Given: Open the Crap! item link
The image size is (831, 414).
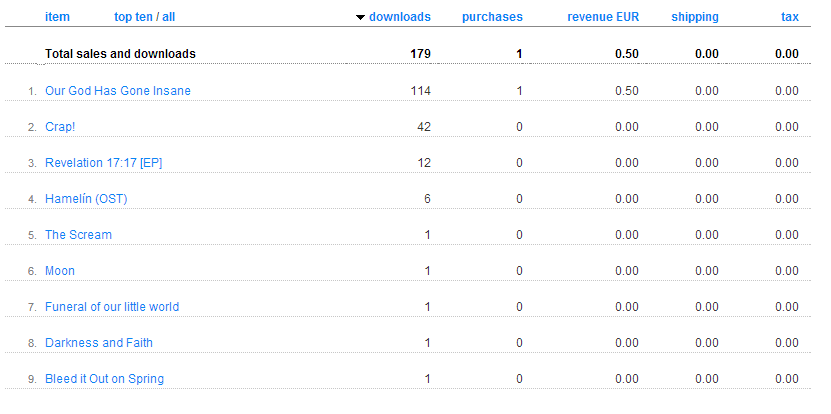Looking at the screenshot, I should point(61,127).
